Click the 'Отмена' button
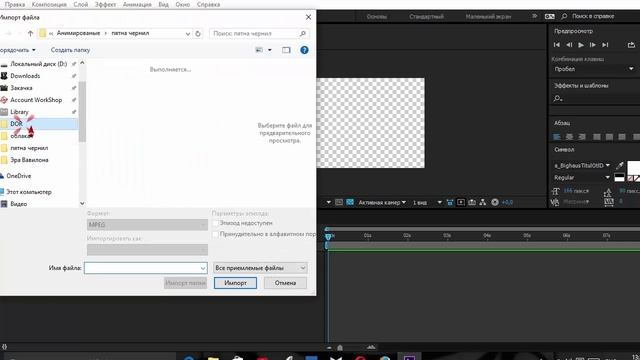640x360 pixels. 285,283
